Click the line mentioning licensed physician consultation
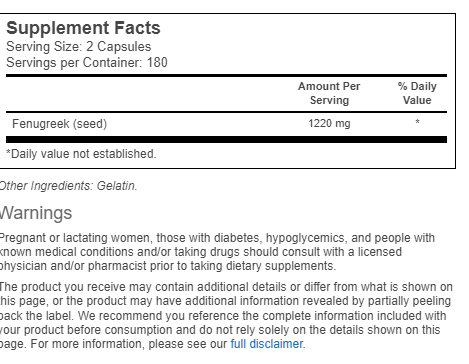 (201, 252)
